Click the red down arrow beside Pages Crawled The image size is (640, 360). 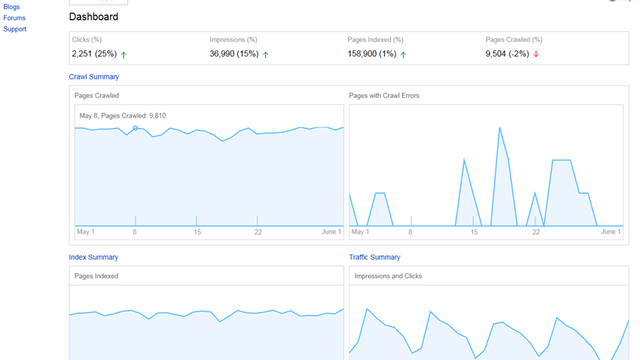[x=536, y=54]
